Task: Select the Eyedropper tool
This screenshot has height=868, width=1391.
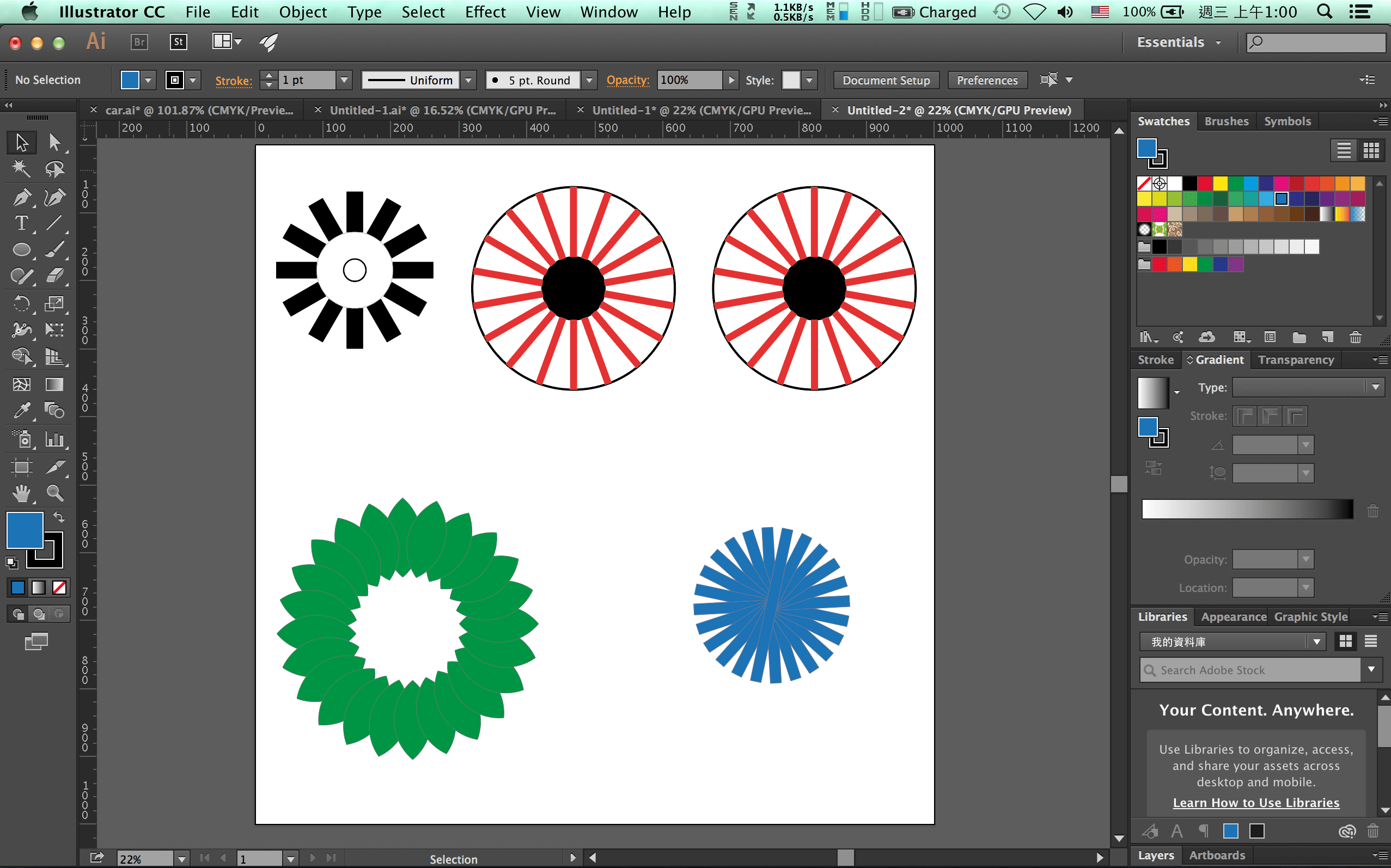Action: [x=22, y=411]
